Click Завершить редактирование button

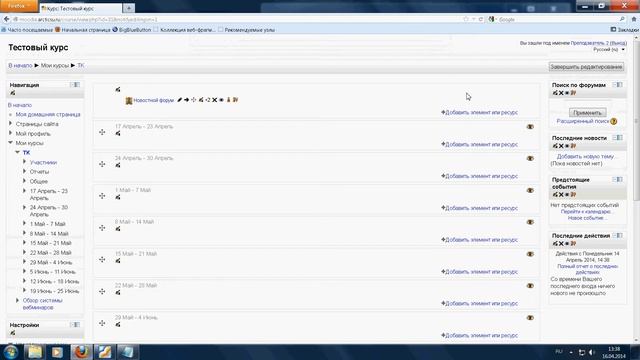586,67
